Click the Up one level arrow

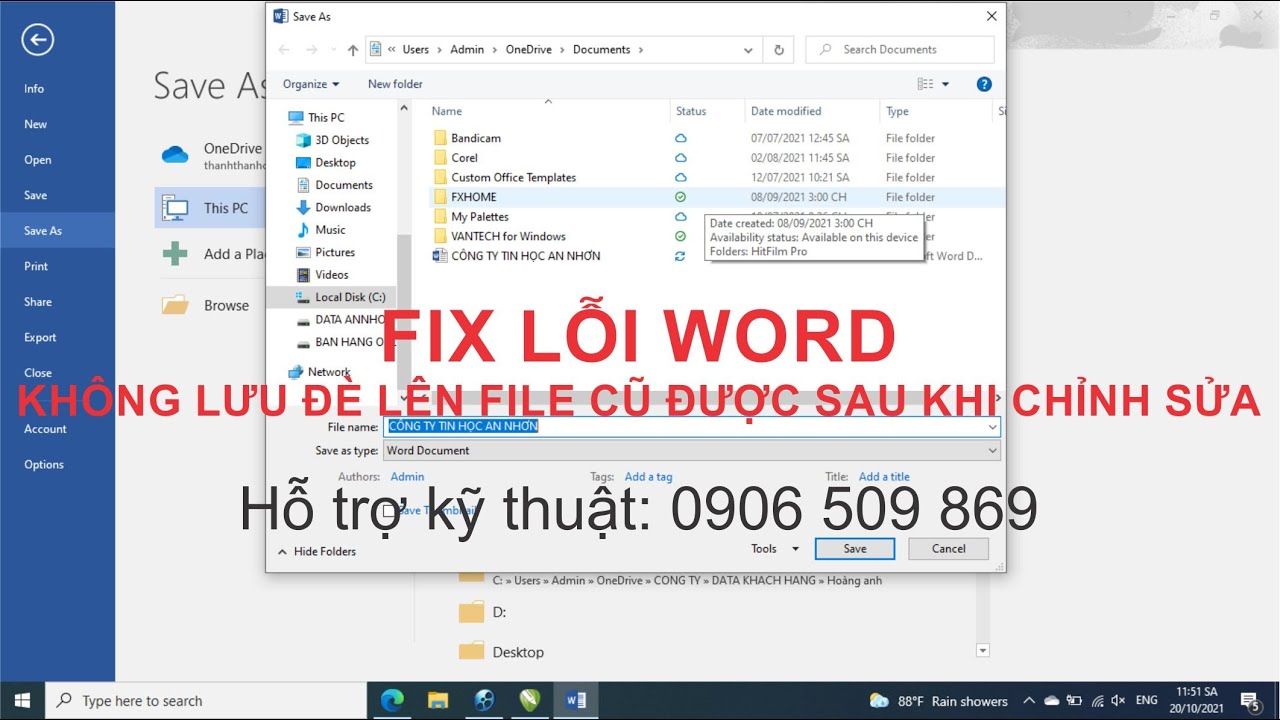tap(352, 49)
